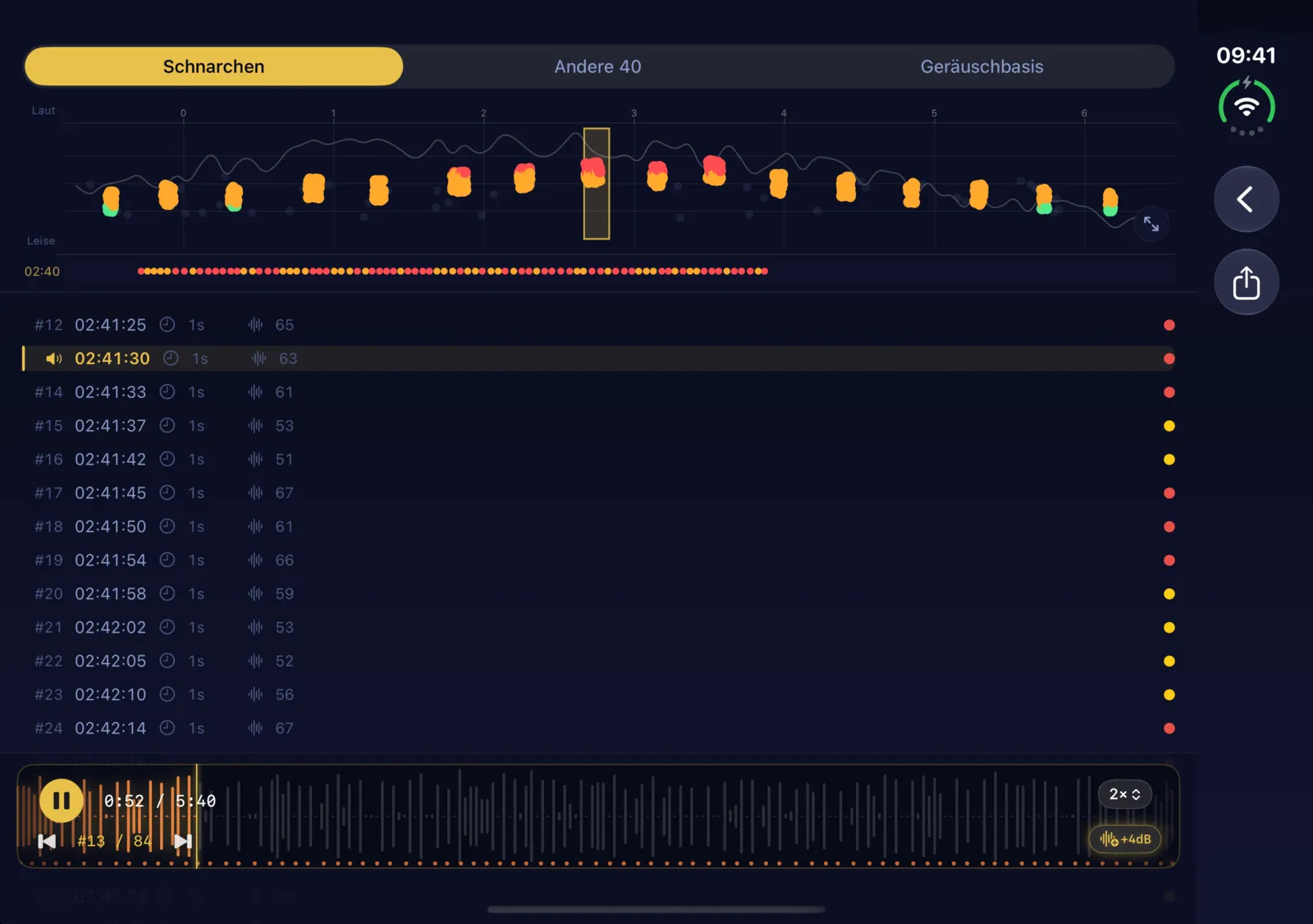Tap the Wi-Fi battery status indicator
Image resolution: width=1313 pixels, height=924 pixels.
click(x=1247, y=107)
